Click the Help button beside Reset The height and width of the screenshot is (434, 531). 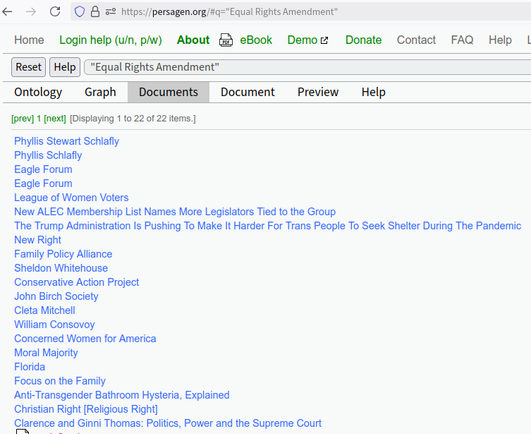[x=65, y=67]
